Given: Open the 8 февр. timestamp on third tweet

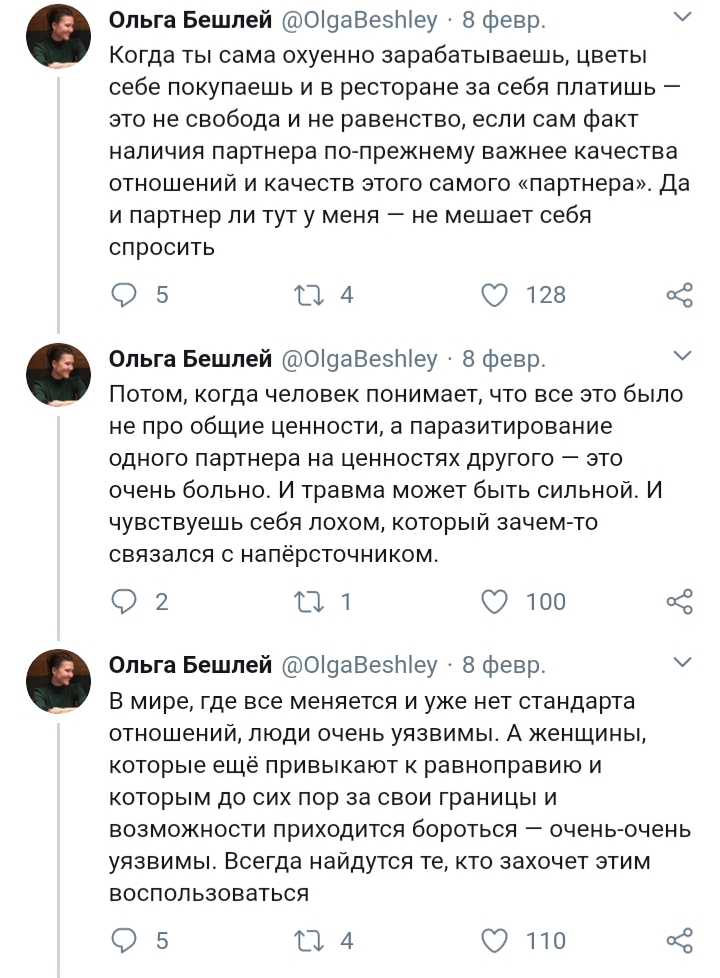Looking at the screenshot, I should 503,665.
